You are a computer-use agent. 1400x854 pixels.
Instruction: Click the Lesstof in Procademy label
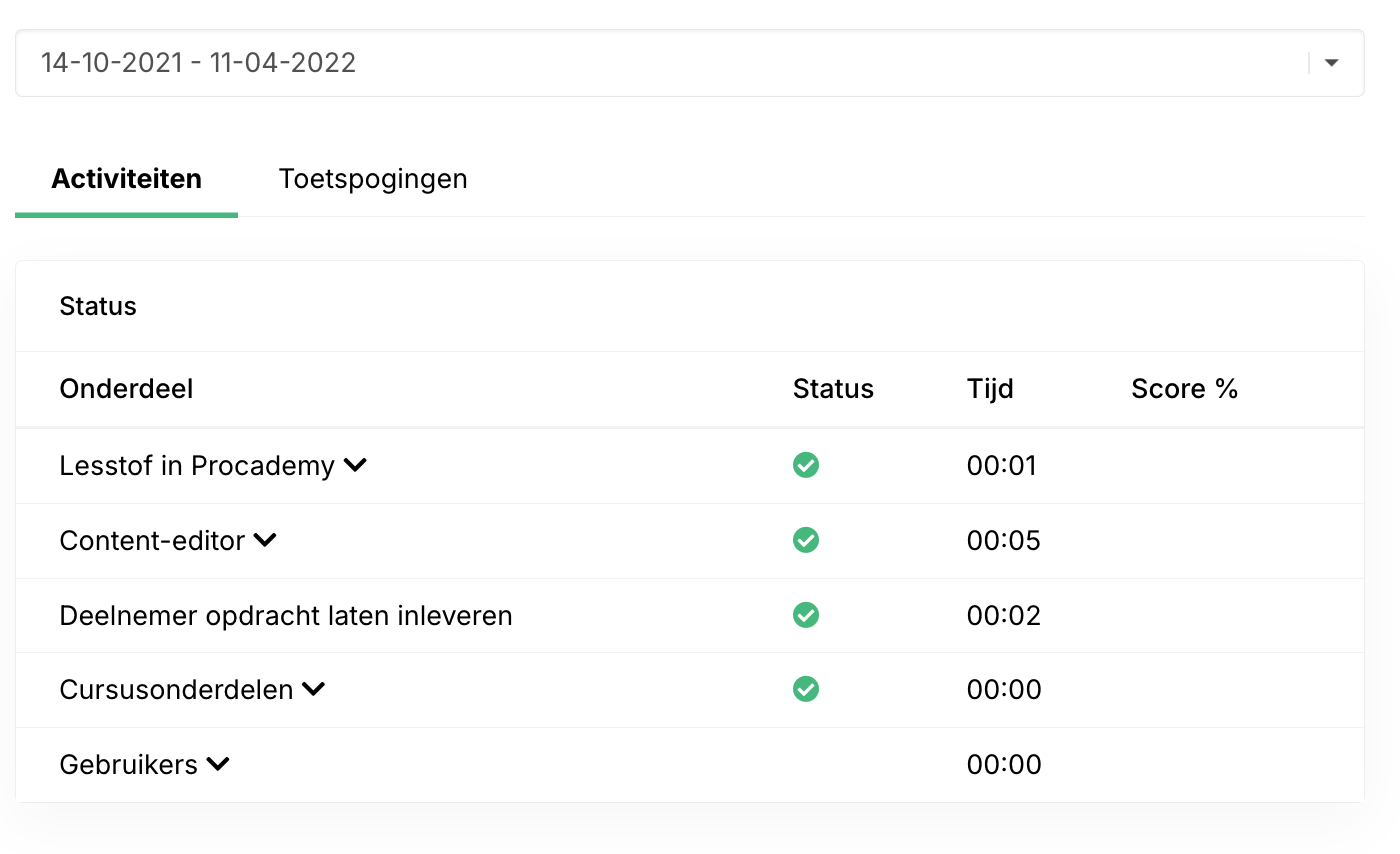tap(197, 466)
